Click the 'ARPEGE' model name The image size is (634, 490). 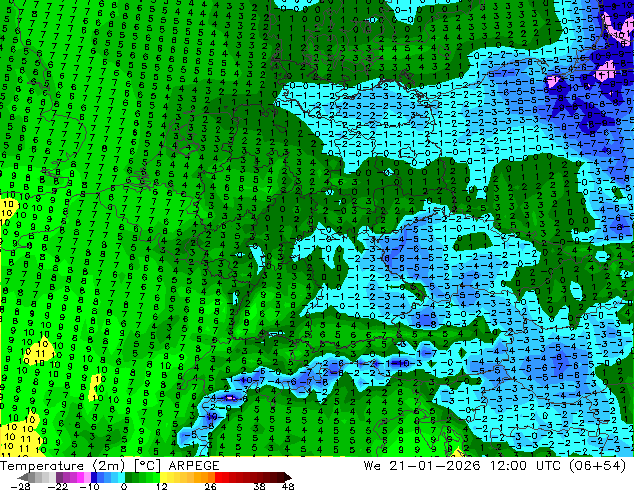click(x=194, y=466)
